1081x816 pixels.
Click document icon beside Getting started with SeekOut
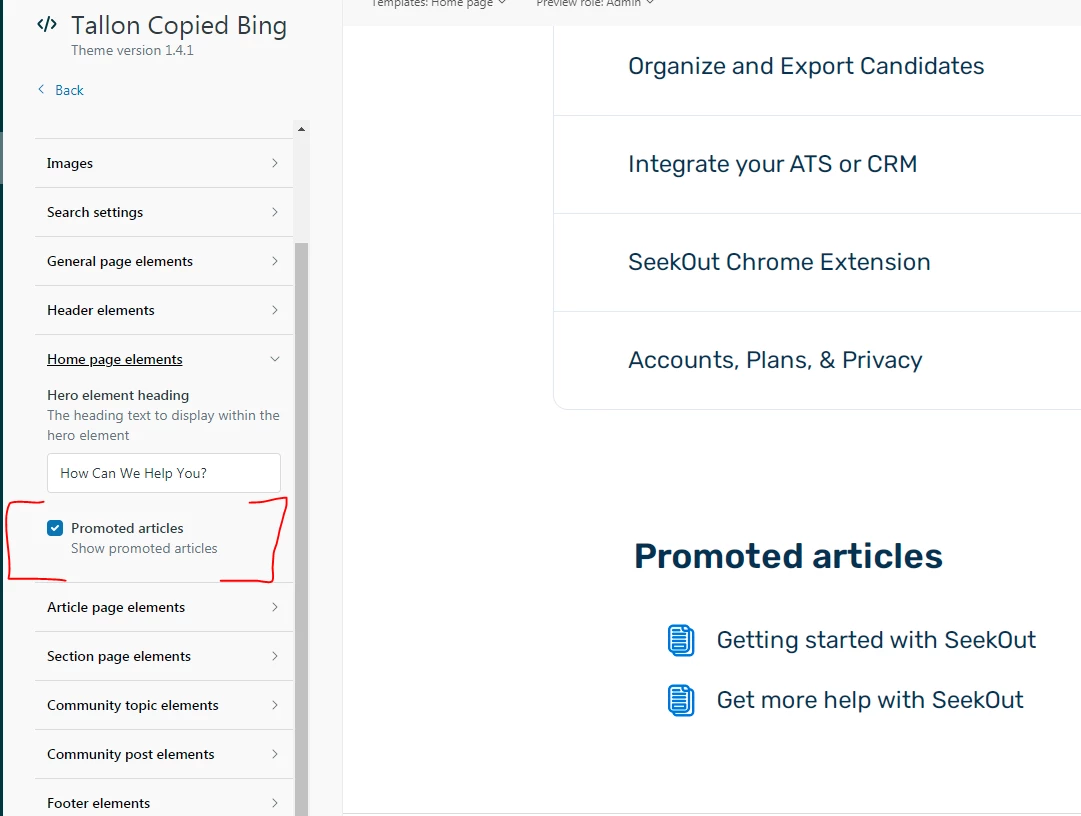coord(681,640)
